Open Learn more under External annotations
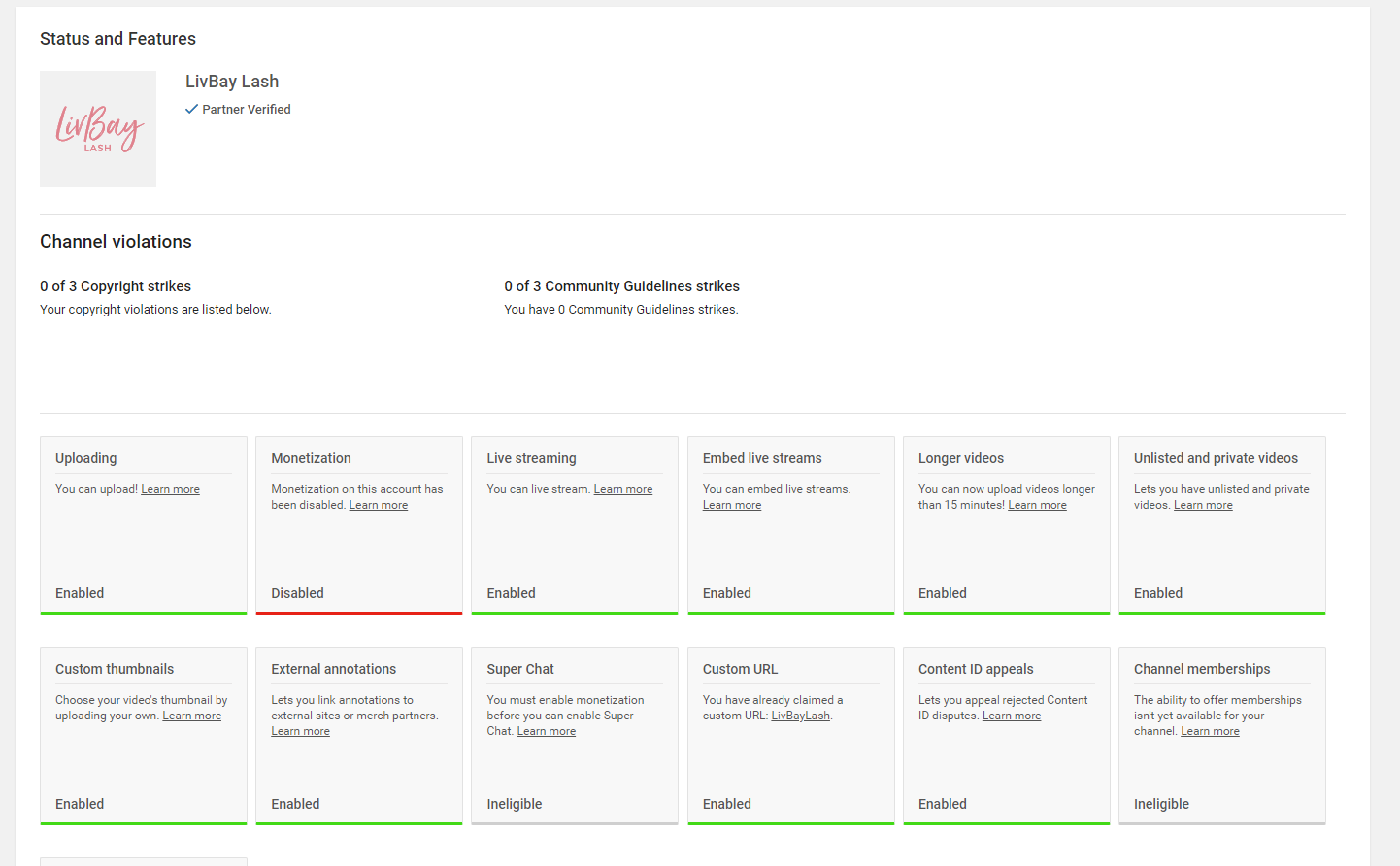1400x866 pixels. (300, 731)
